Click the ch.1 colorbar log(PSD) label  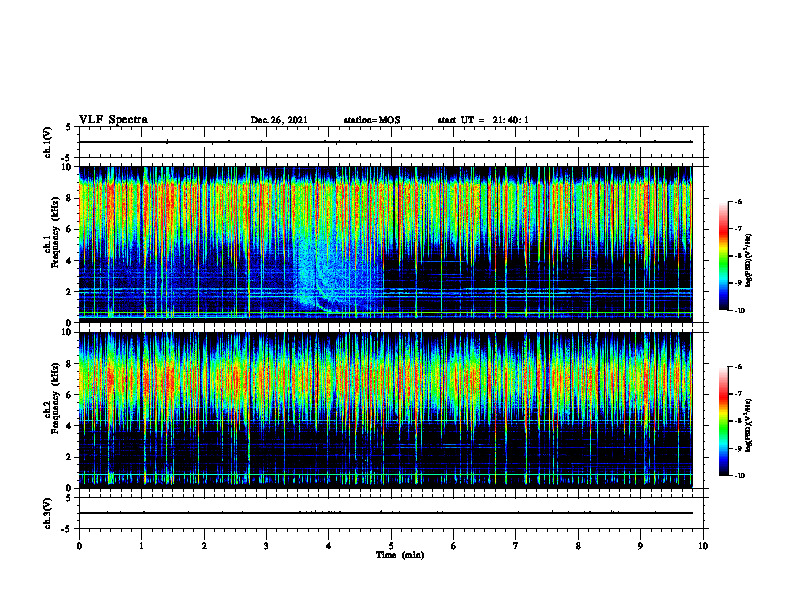pos(748,261)
